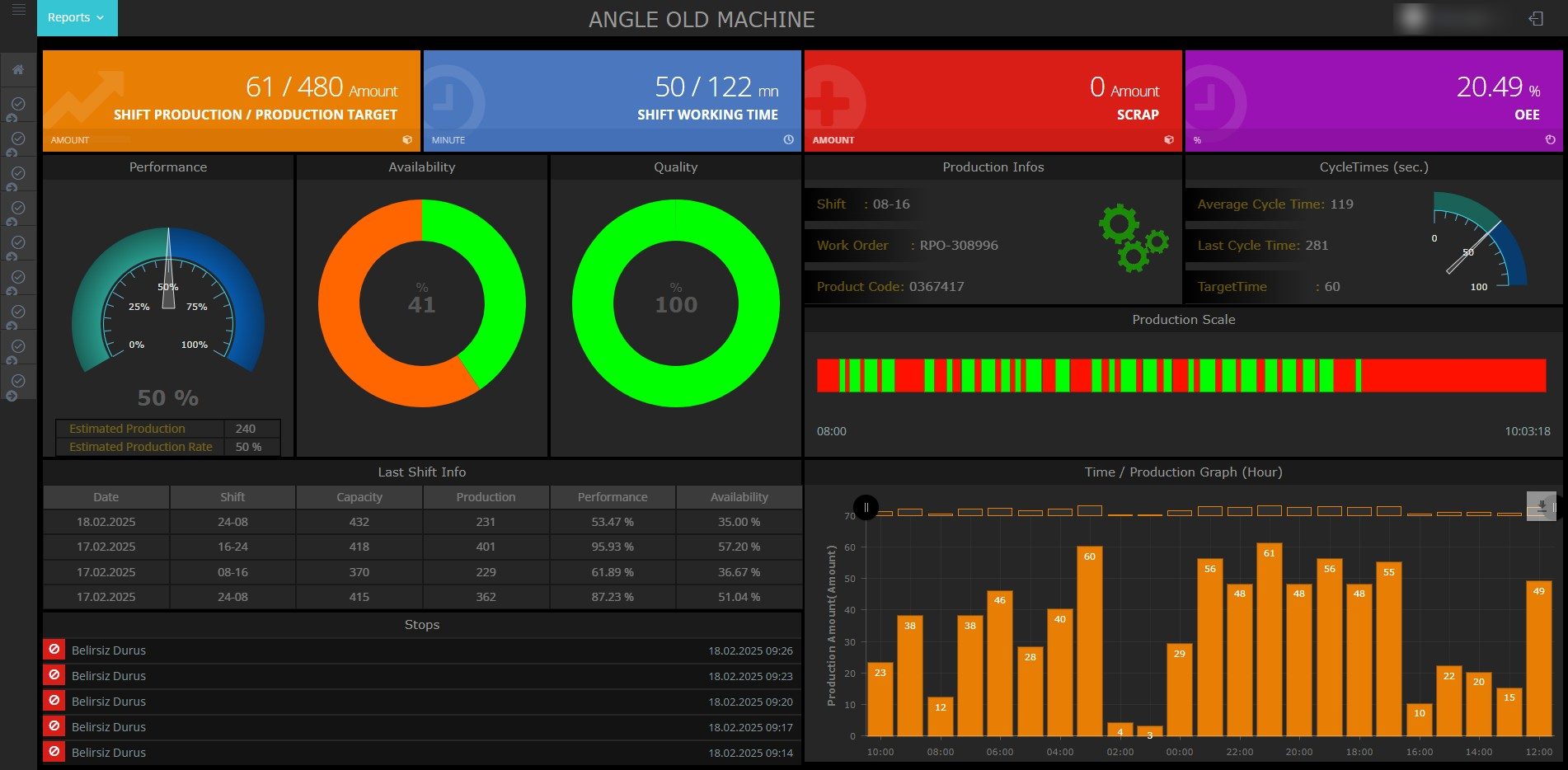Click the TargetTime 60 text

click(x=1269, y=286)
